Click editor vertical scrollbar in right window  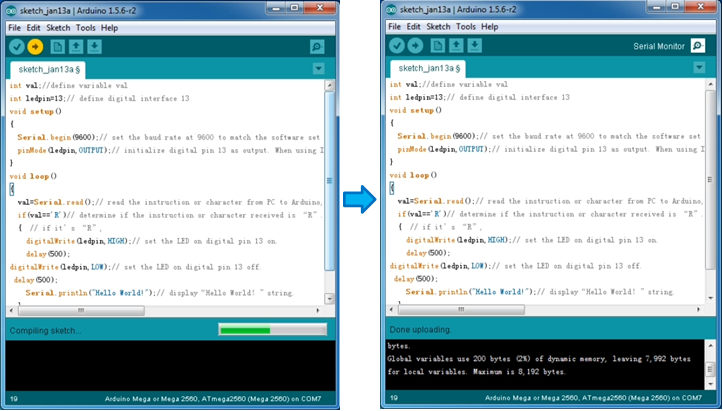(x=710, y=179)
